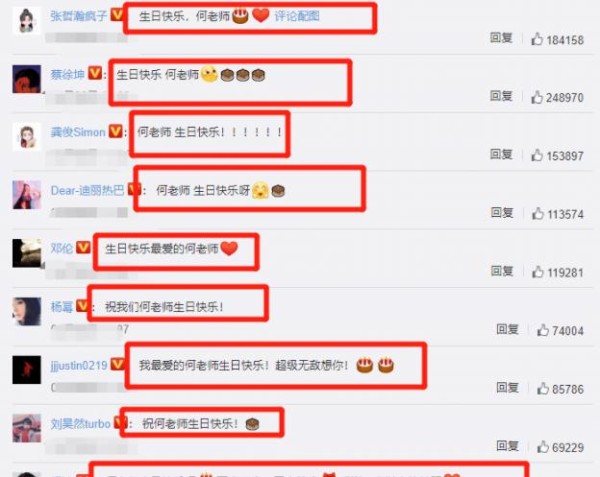Open the 评论配图 link

tap(297, 16)
